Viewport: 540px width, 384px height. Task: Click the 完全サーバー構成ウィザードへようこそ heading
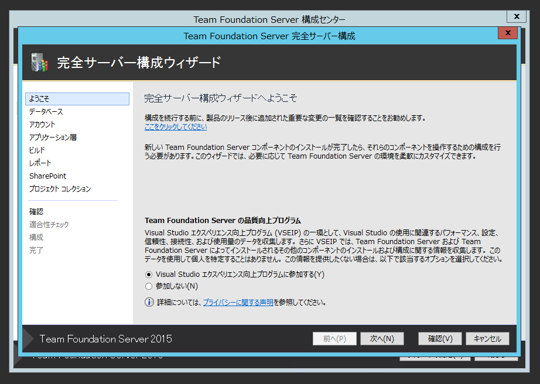click(220, 98)
